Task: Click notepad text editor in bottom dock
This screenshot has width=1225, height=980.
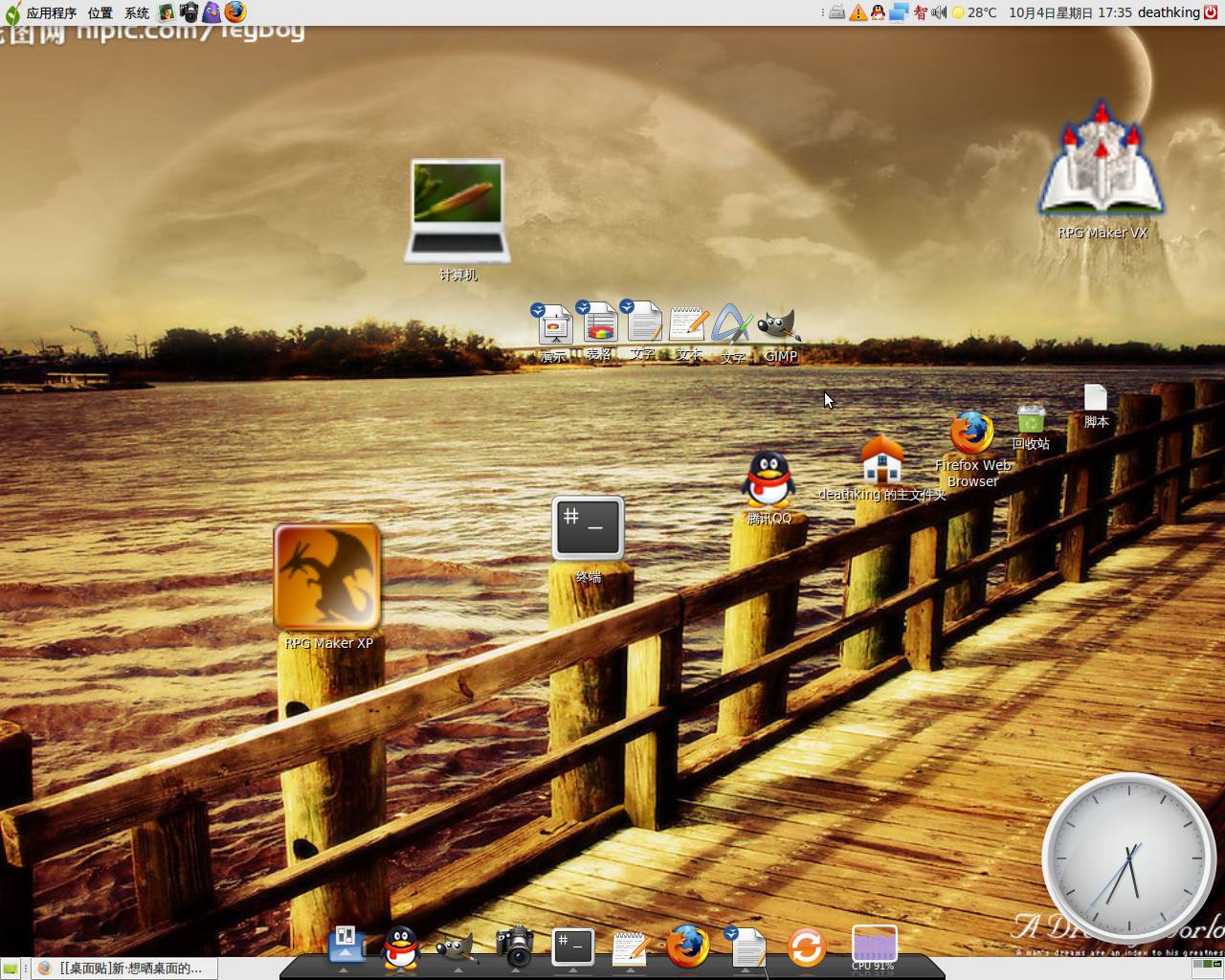Action: [630, 947]
